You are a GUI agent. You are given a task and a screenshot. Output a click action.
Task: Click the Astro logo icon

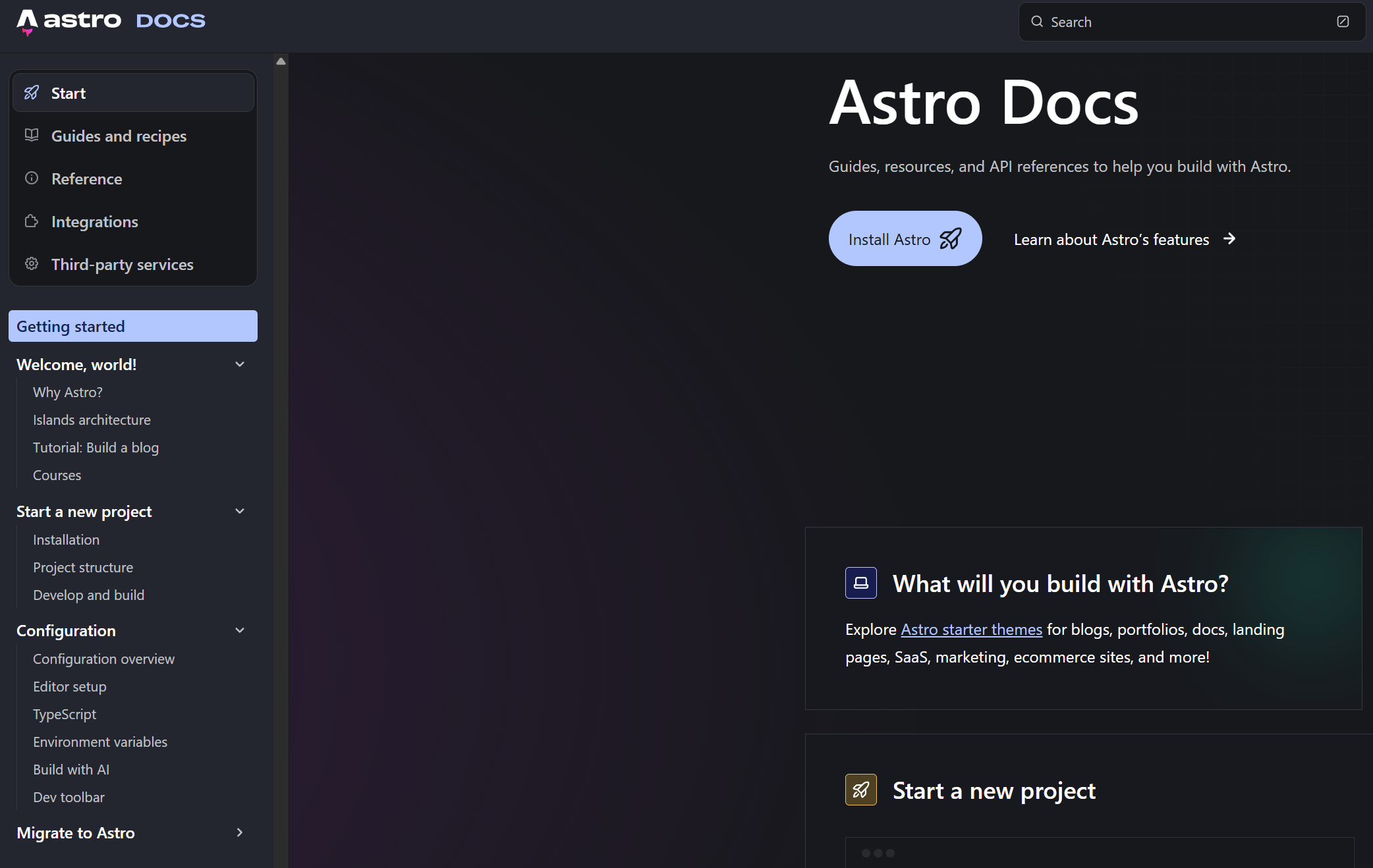coord(27,22)
